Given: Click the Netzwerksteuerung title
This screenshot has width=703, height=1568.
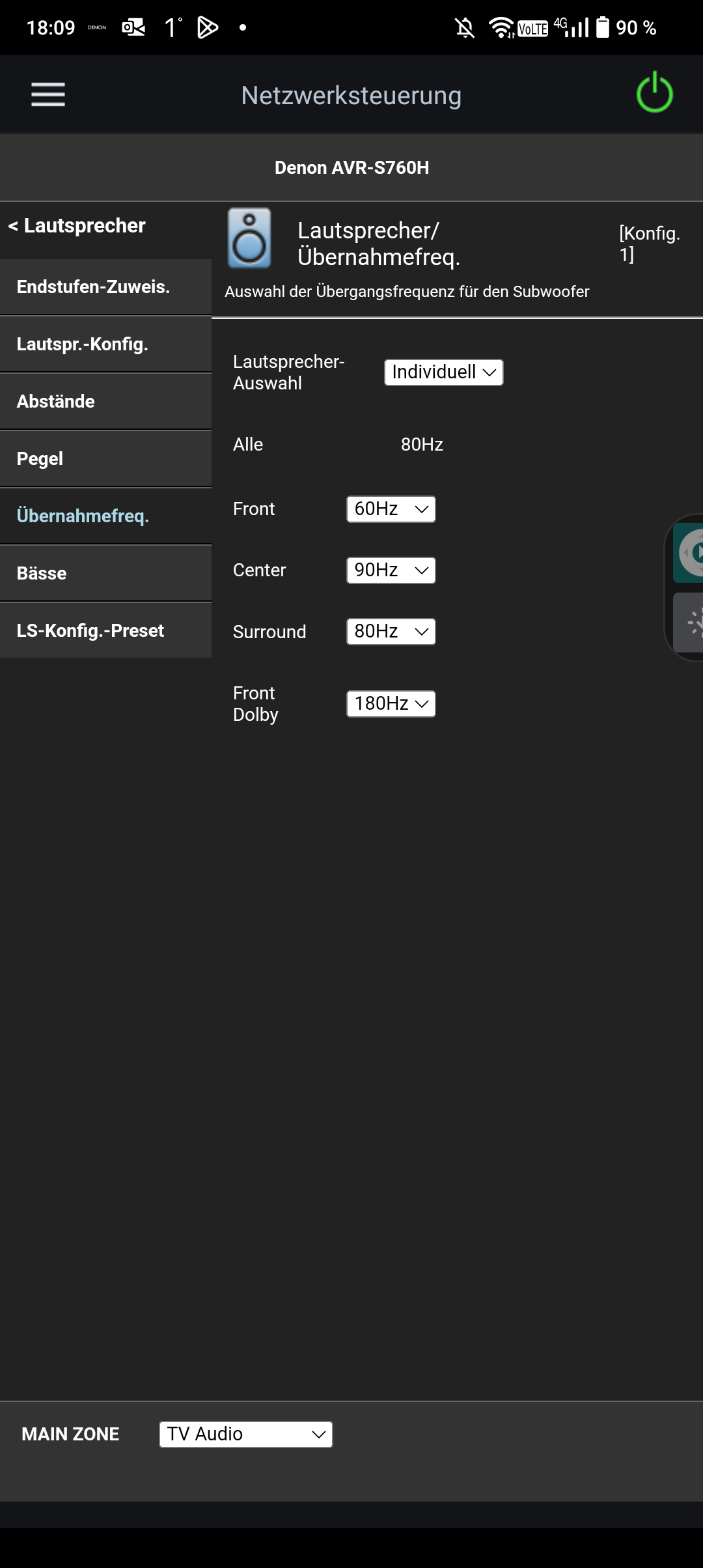Looking at the screenshot, I should tap(351, 96).
